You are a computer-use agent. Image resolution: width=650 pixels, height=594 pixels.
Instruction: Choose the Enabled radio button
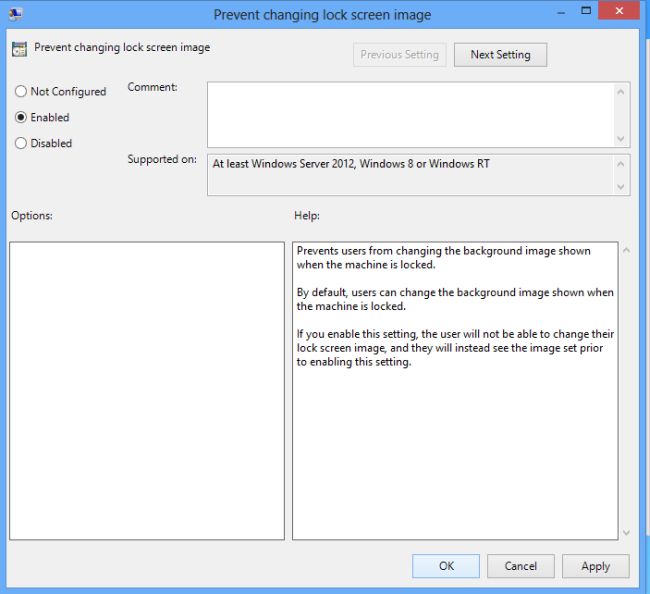21,118
